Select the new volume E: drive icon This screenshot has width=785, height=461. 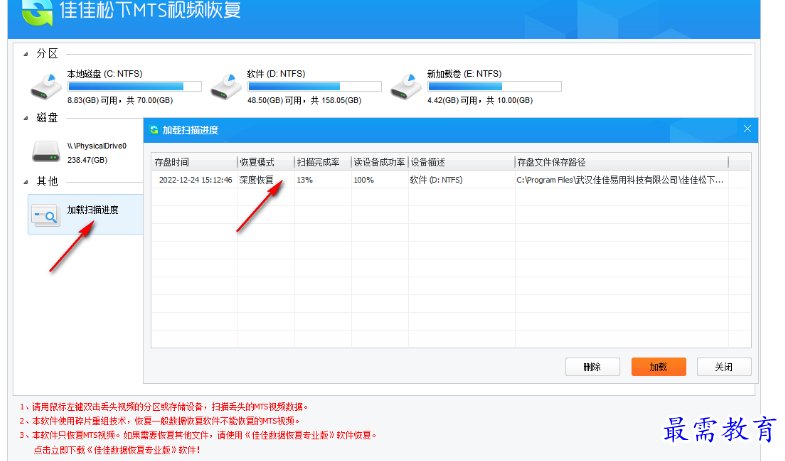[406, 87]
